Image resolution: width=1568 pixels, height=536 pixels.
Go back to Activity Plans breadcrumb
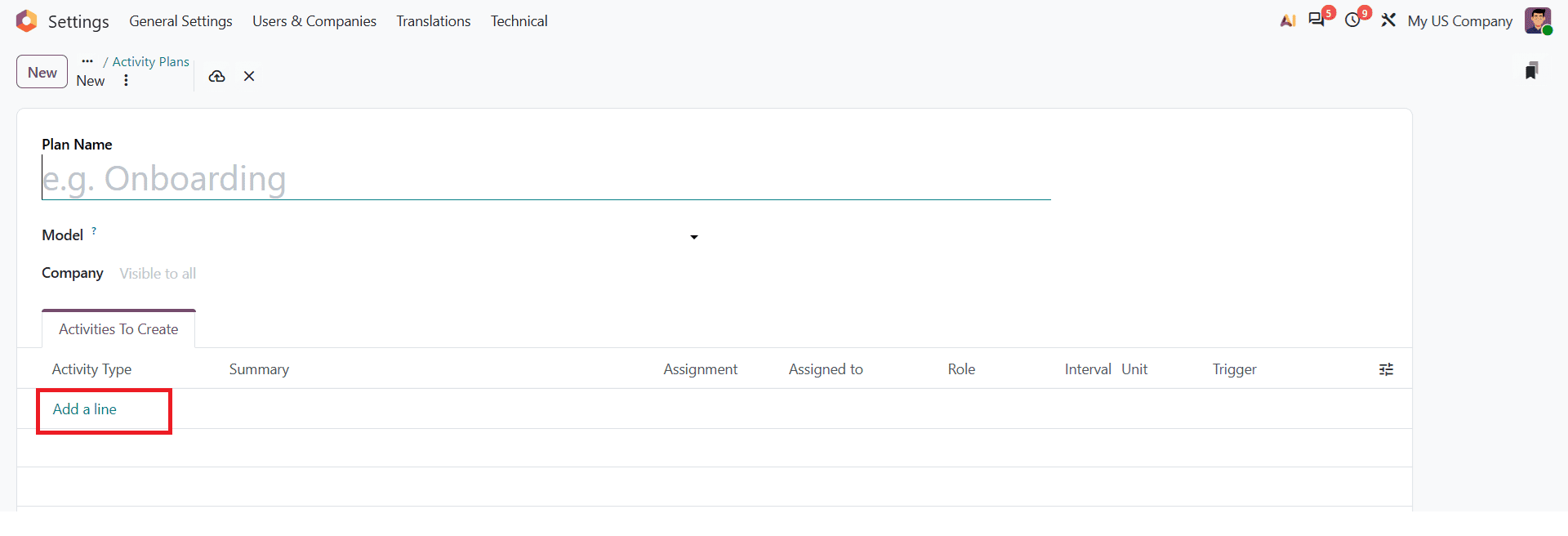(x=151, y=62)
